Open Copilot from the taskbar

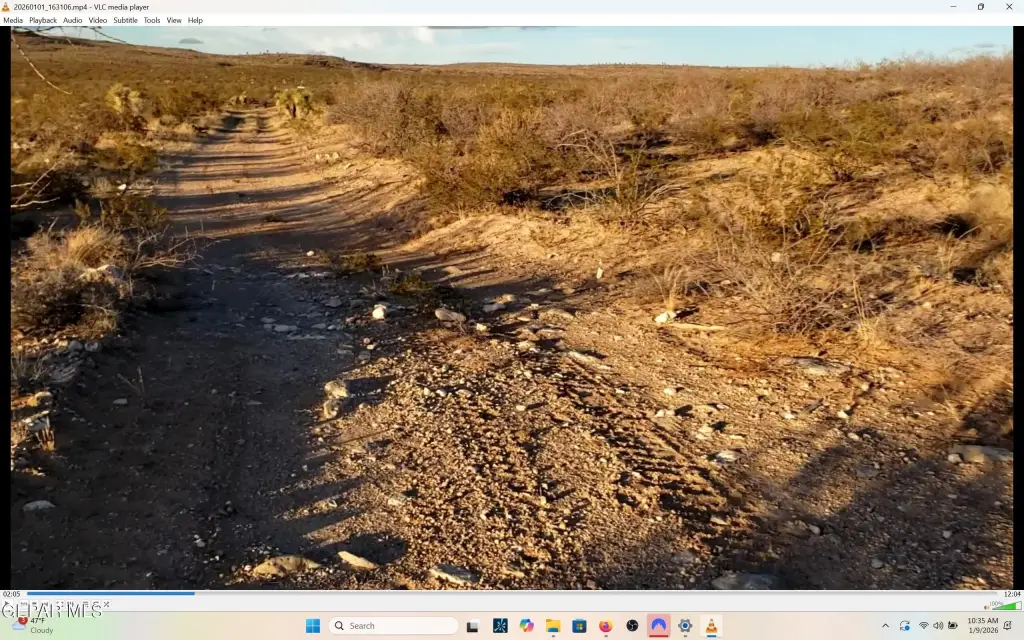[526, 626]
